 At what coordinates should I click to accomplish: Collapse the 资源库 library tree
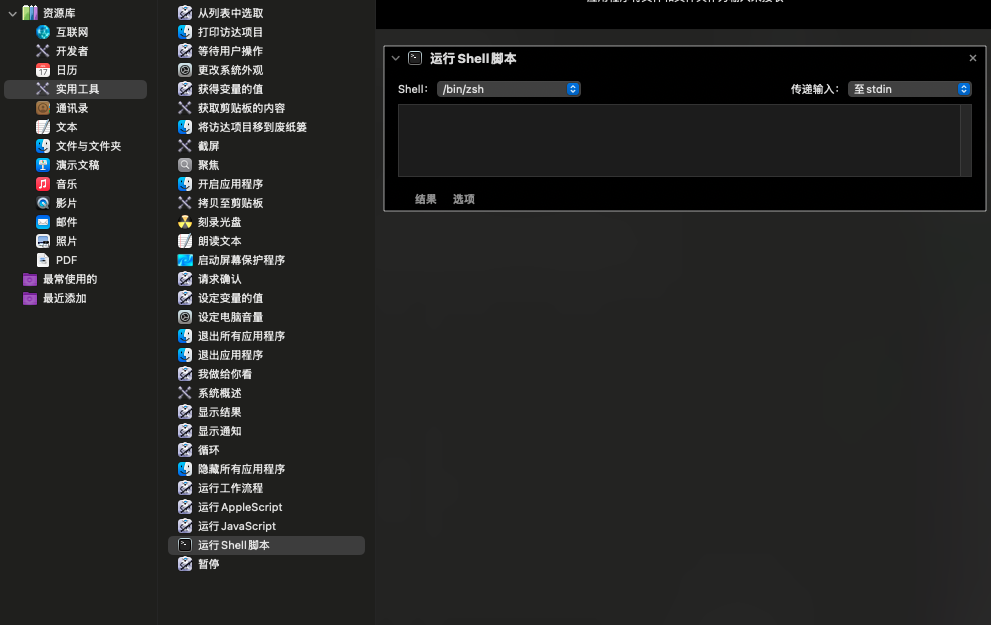12,13
